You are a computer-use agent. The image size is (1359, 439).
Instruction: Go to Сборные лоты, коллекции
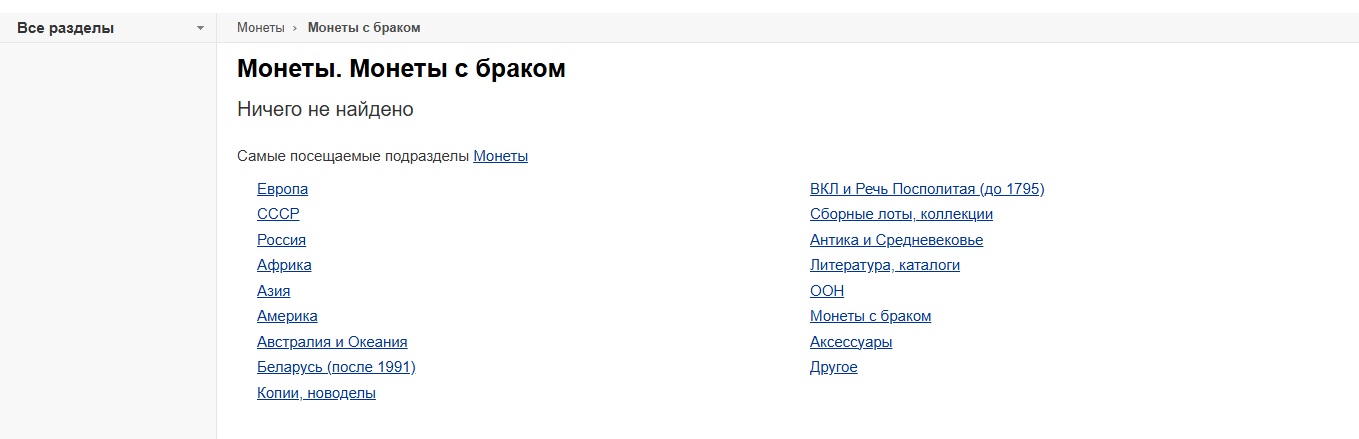tap(901, 214)
